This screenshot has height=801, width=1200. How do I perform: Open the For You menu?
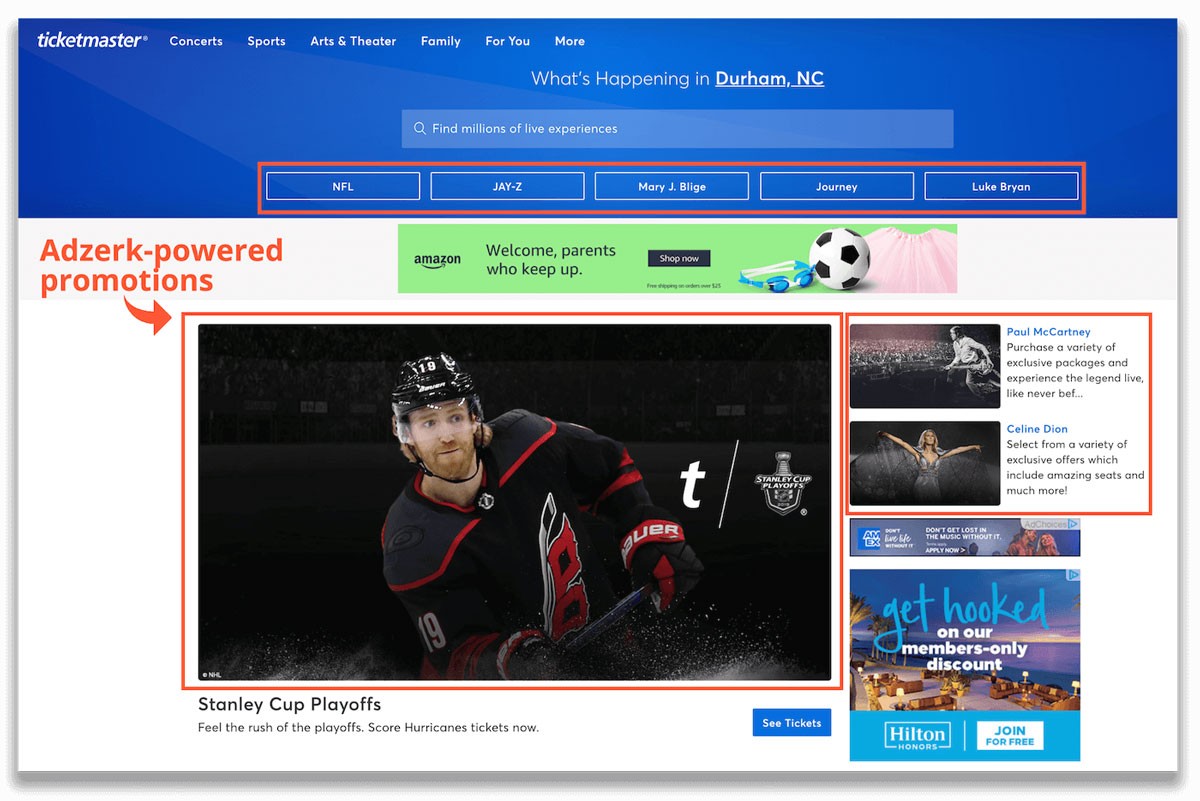(x=508, y=41)
